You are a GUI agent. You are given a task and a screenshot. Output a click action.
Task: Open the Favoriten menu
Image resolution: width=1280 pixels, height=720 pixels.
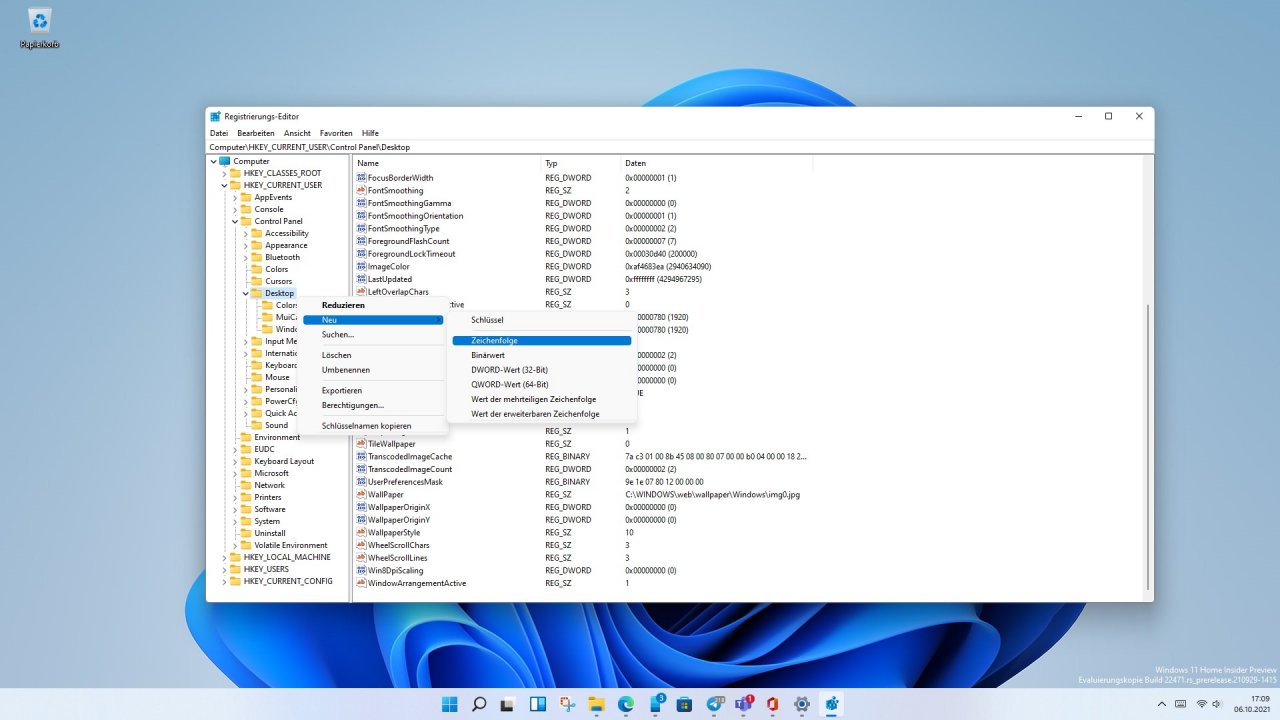tap(336, 133)
